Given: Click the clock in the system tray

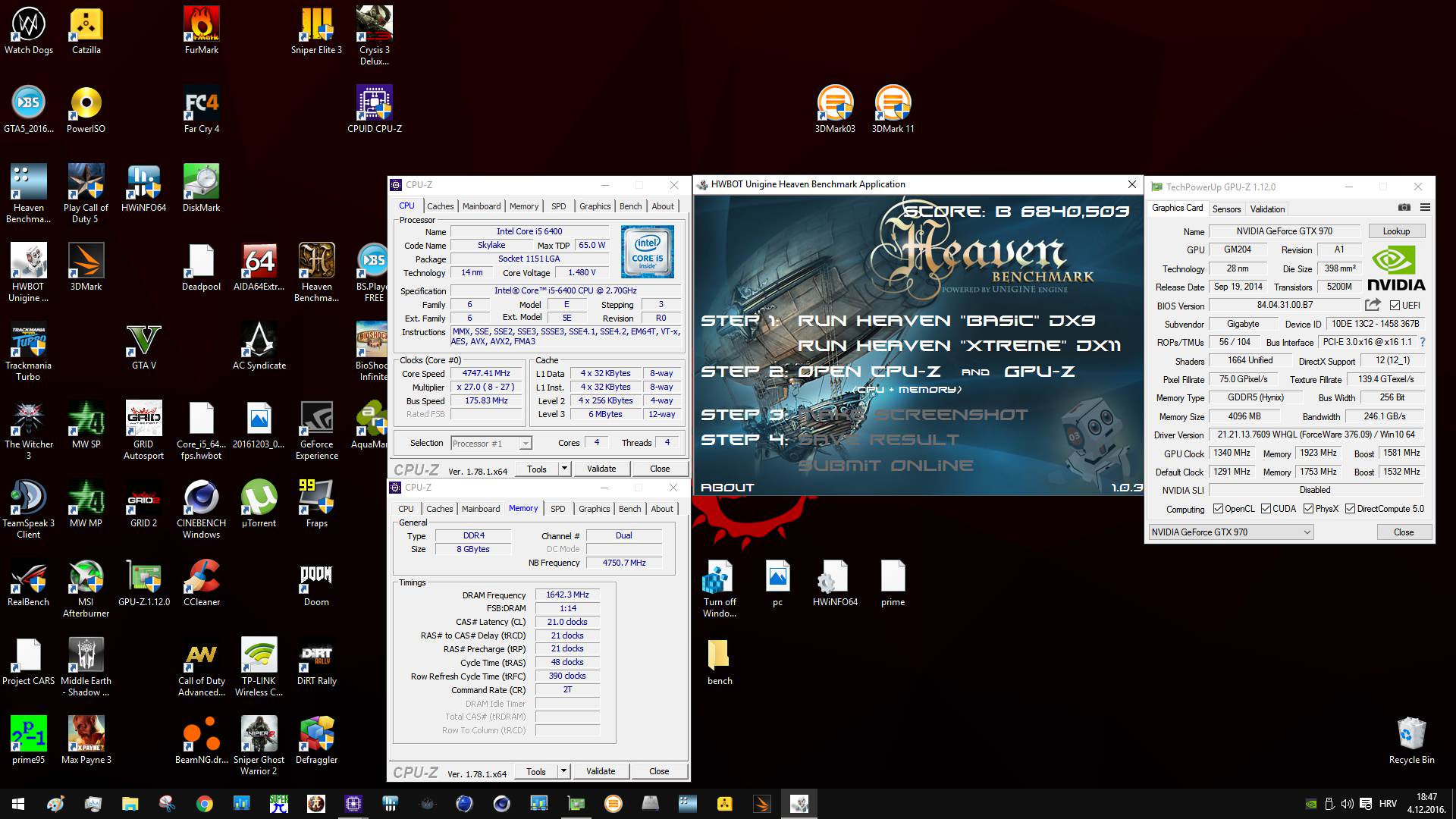Looking at the screenshot, I should coord(1426,804).
